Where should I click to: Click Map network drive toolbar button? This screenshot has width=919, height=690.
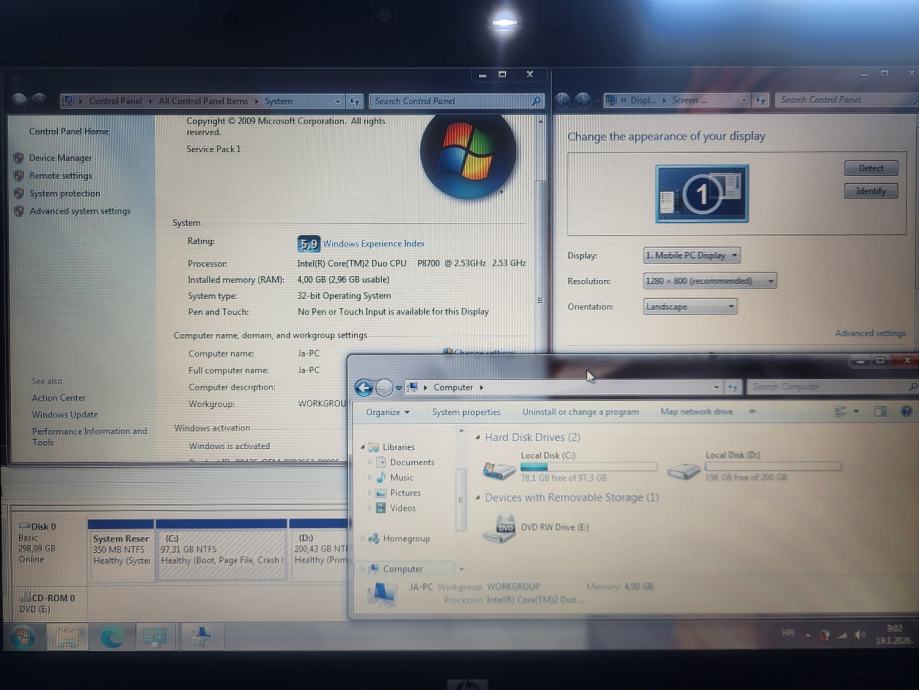tap(696, 412)
